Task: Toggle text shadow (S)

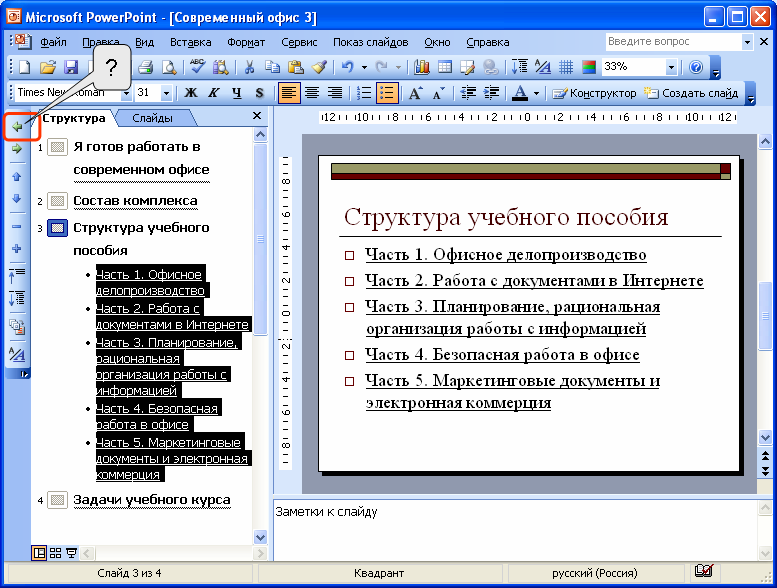Action: coord(259,93)
